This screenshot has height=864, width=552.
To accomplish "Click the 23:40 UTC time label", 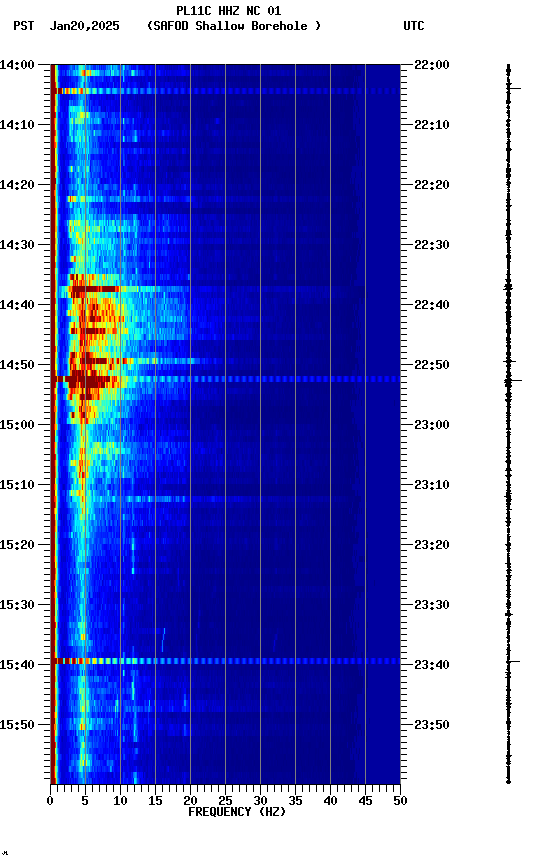I will (432, 665).
